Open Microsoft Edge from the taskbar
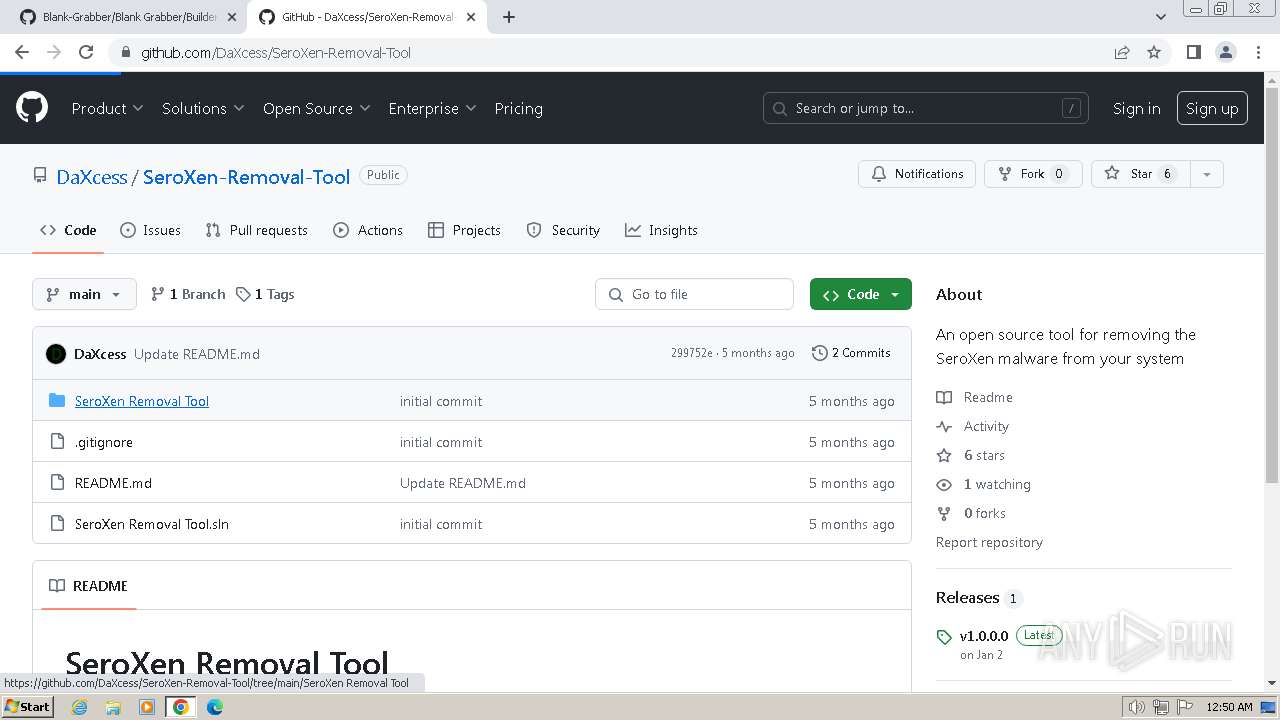The image size is (1280, 720). tap(215, 707)
